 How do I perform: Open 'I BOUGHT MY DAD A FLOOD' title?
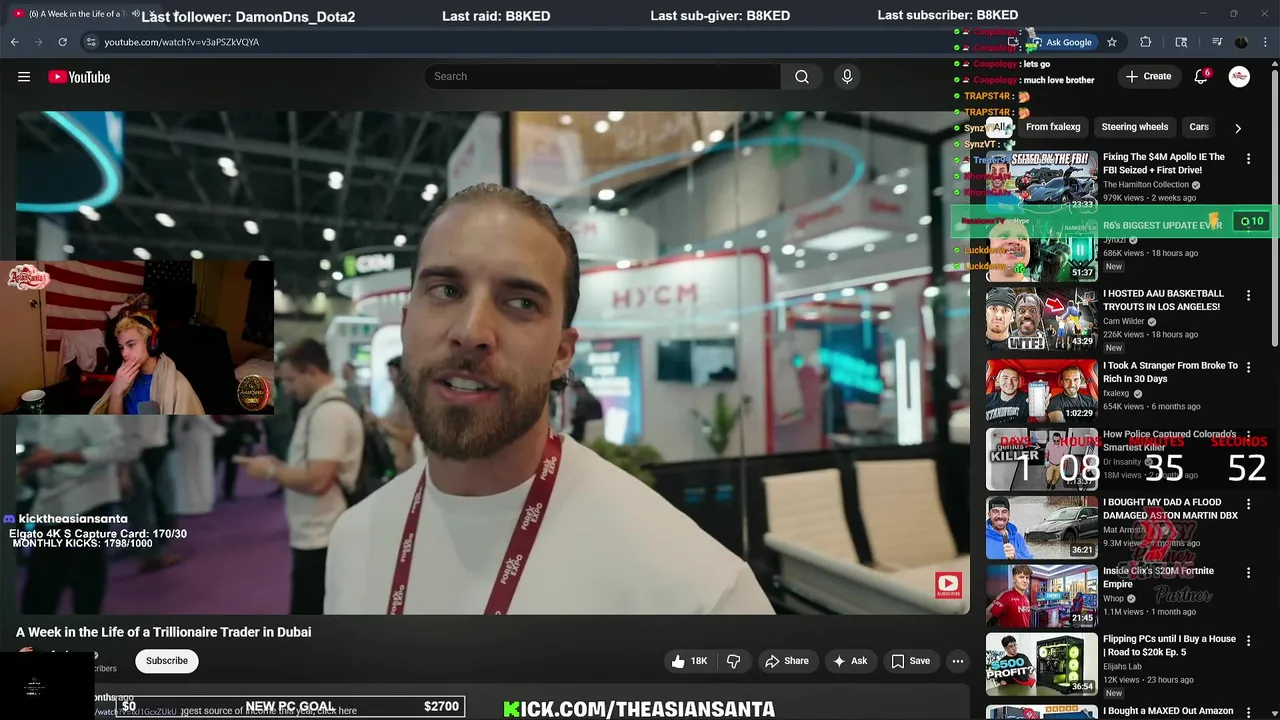click(x=1170, y=509)
